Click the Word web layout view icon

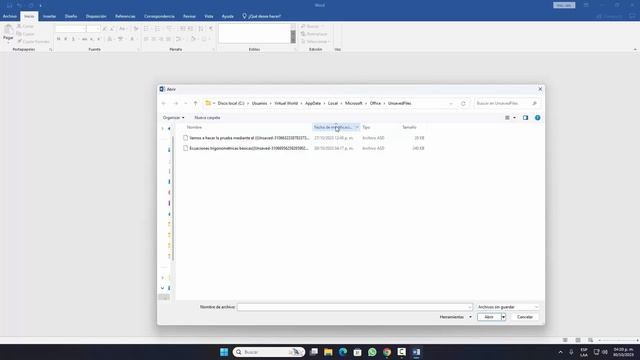click(x=591, y=340)
